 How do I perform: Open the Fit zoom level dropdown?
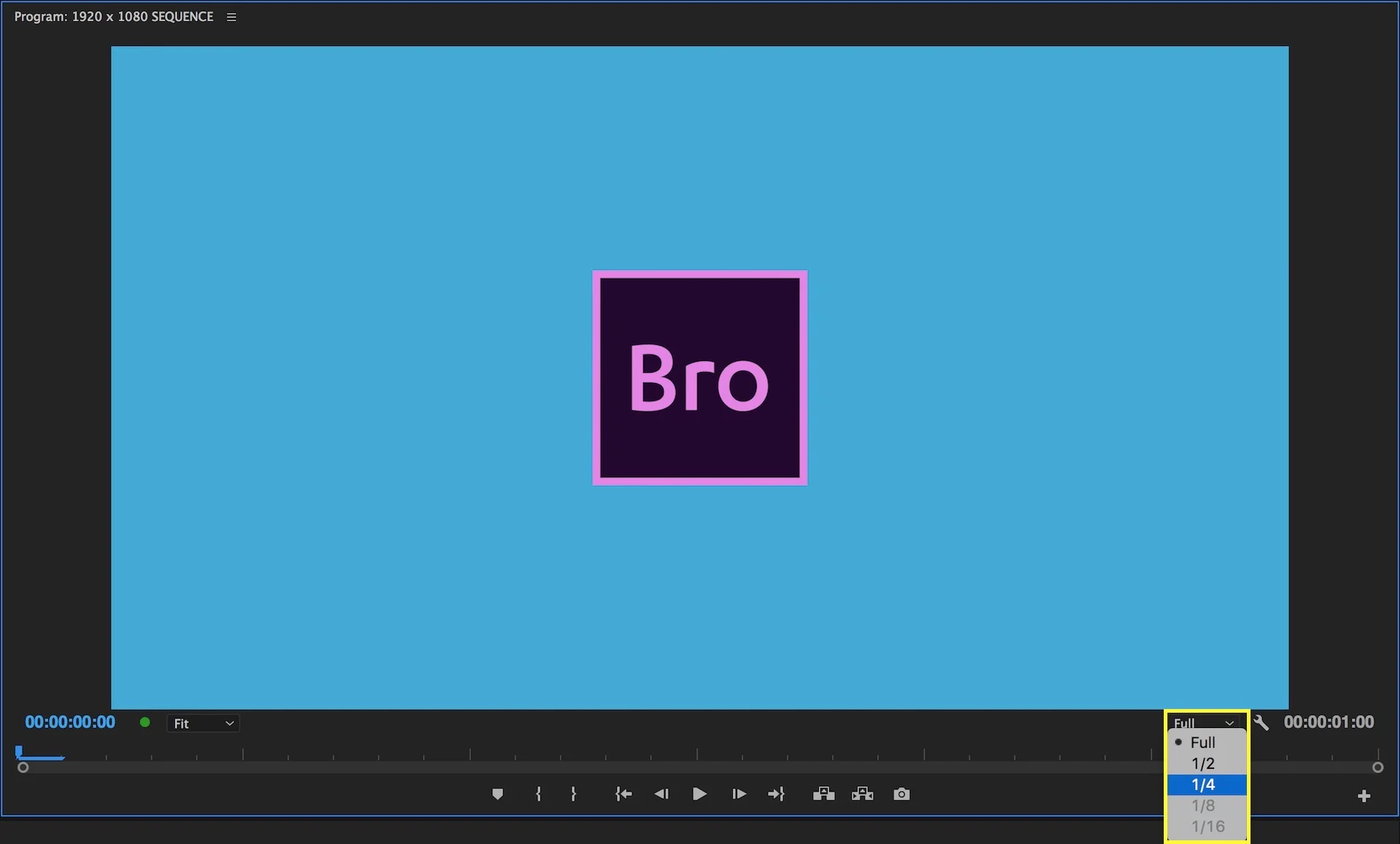pyautogui.click(x=203, y=723)
